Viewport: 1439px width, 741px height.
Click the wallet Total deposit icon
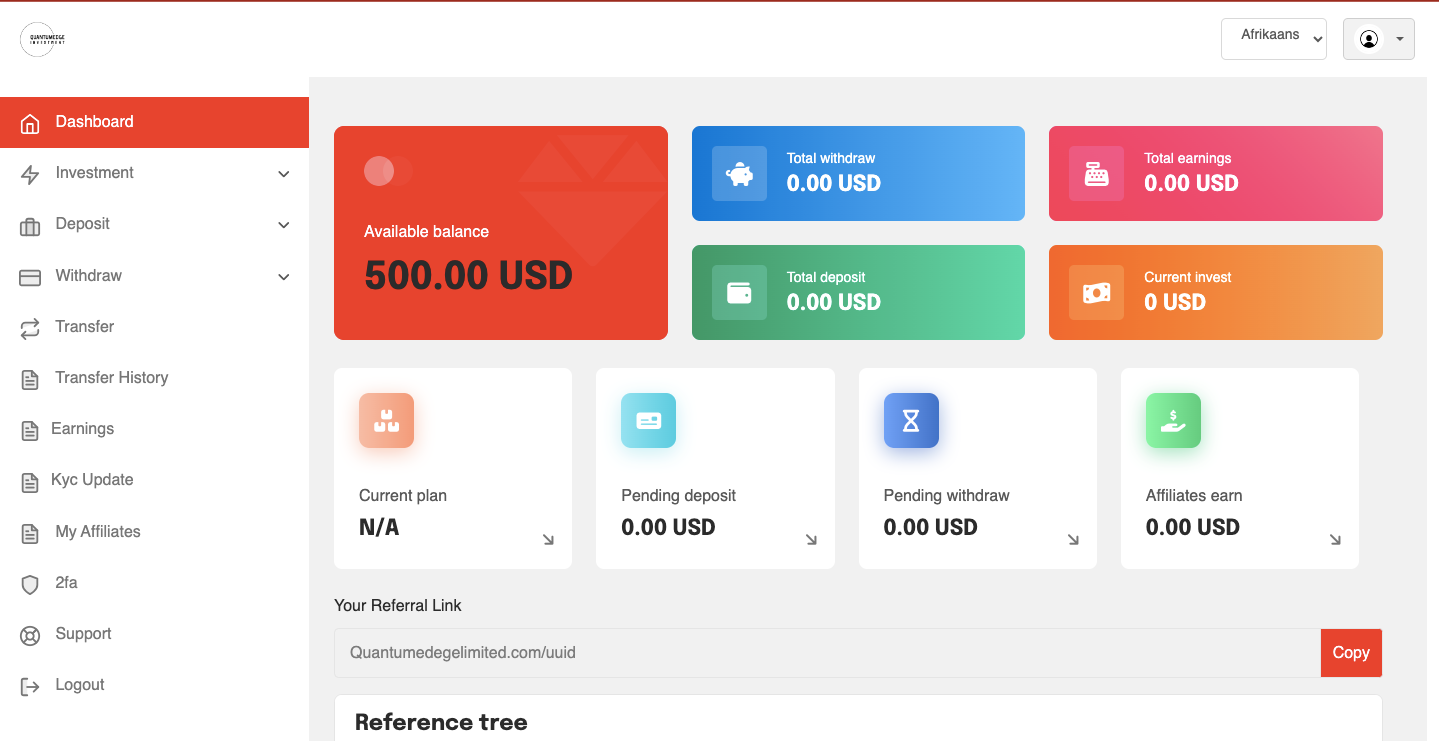[739, 293]
